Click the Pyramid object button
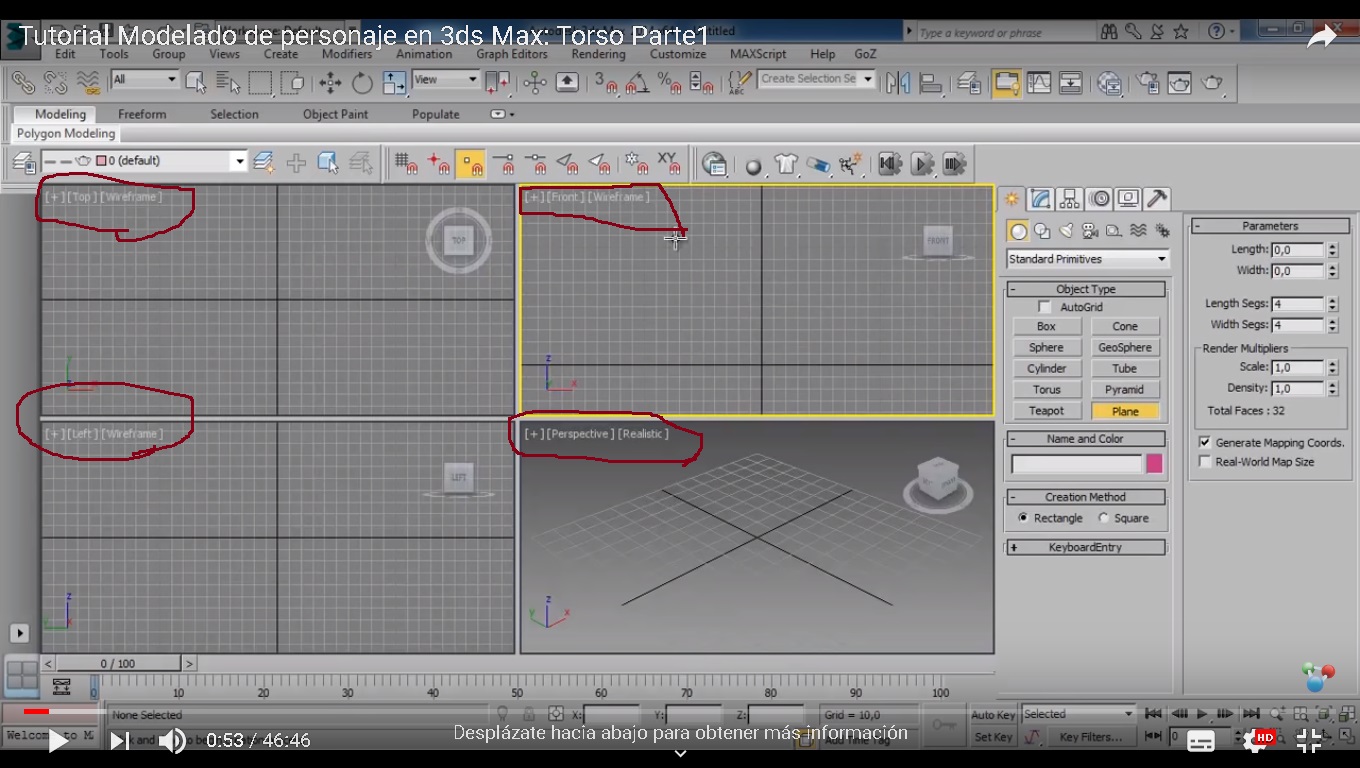 [1125, 390]
